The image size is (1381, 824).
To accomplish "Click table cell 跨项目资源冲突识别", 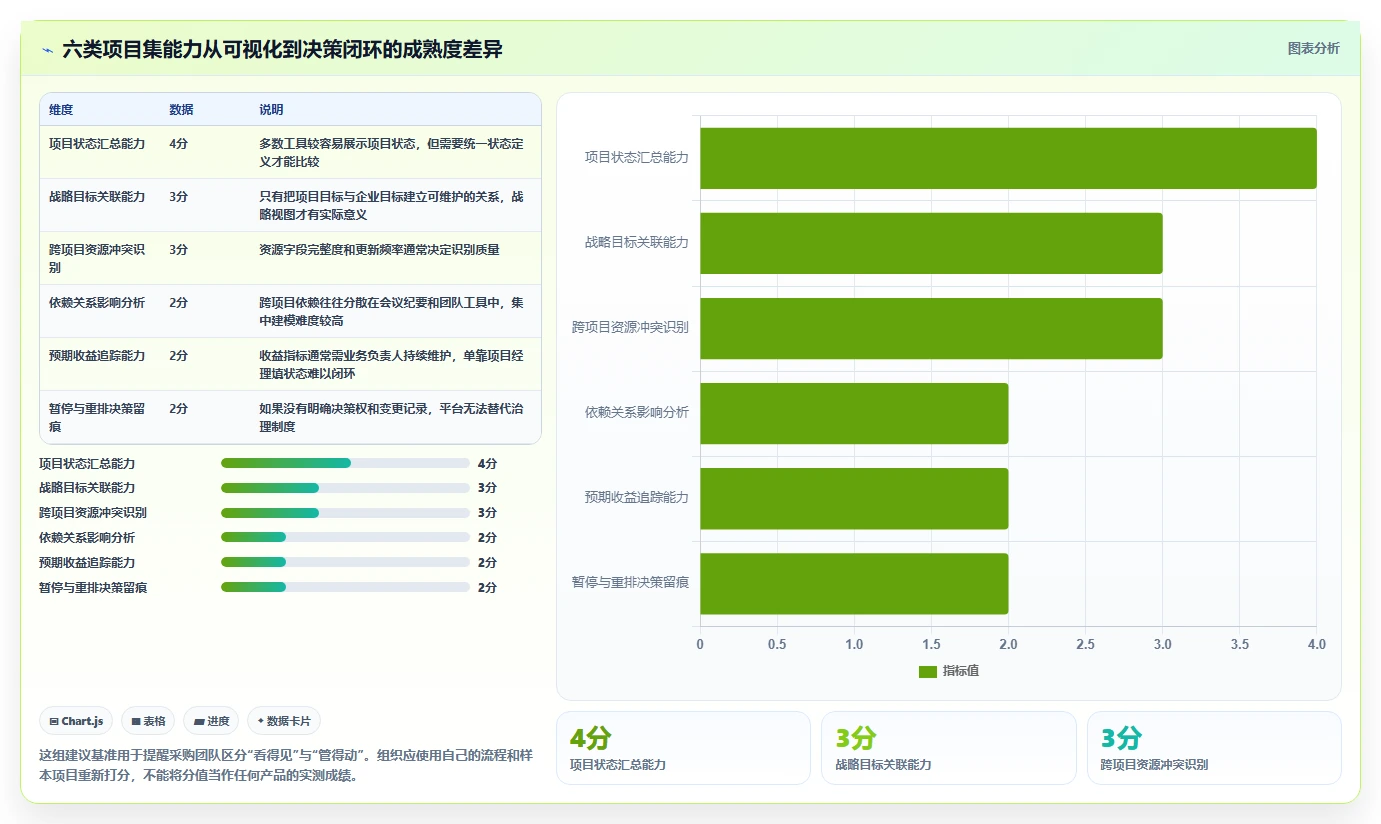I will [97, 259].
